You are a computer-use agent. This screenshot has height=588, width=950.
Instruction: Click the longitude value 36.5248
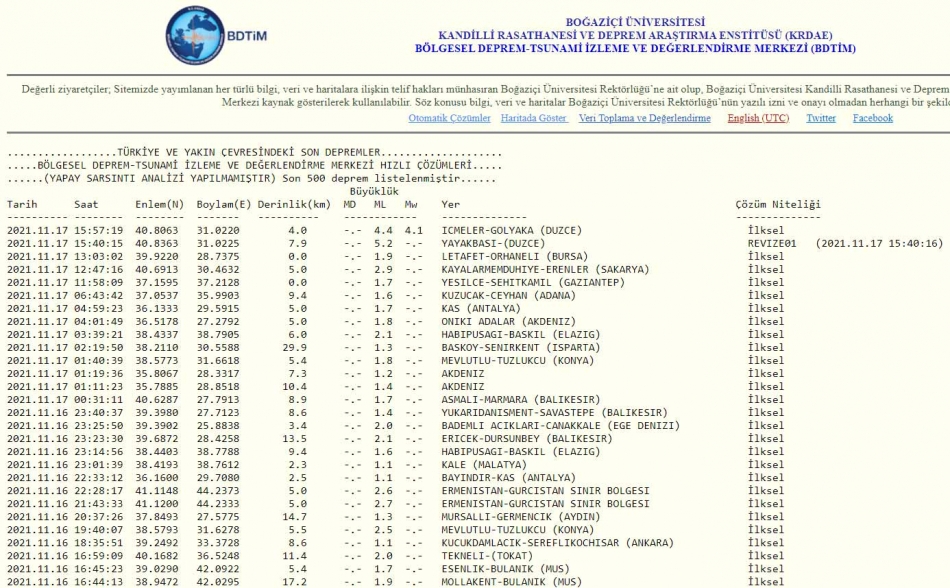tap(218, 556)
